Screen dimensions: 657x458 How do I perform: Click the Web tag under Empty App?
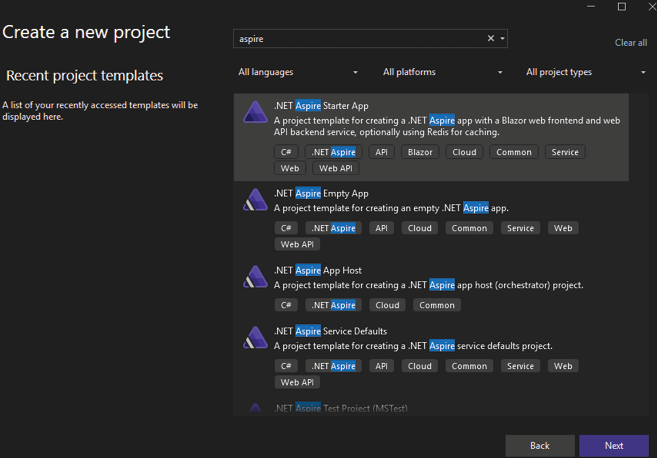click(563, 228)
